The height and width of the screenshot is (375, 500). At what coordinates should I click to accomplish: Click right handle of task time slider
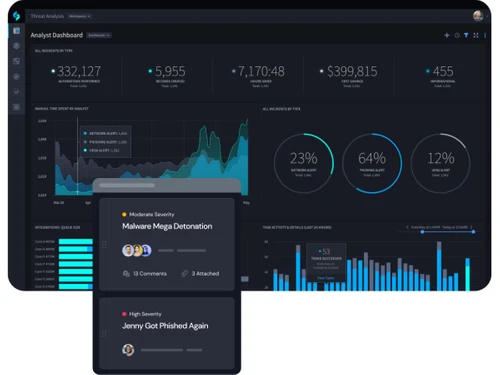(x=473, y=232)
